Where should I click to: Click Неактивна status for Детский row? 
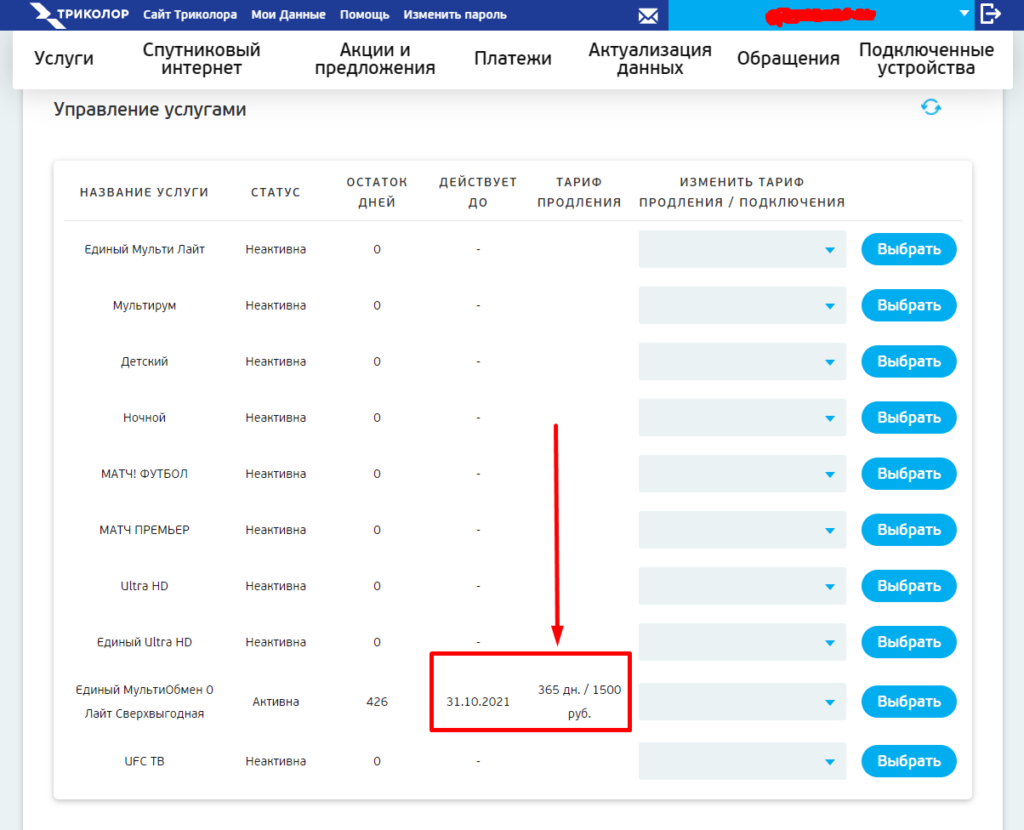(276, 362)
